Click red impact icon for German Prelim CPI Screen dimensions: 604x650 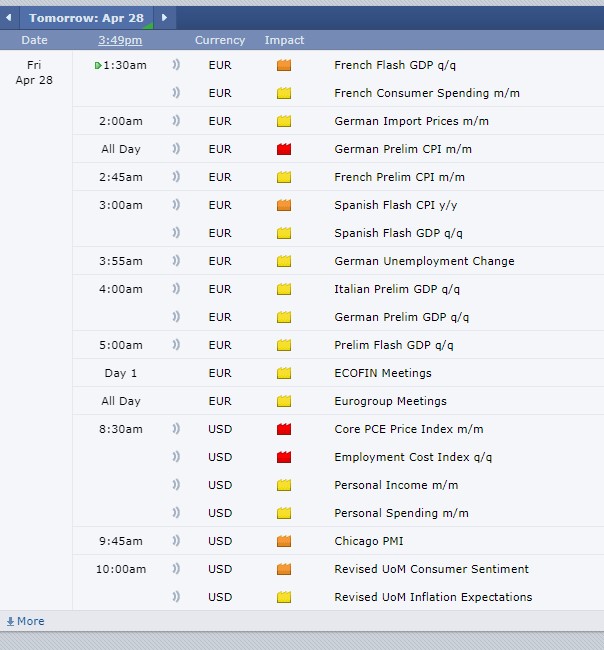284,149
